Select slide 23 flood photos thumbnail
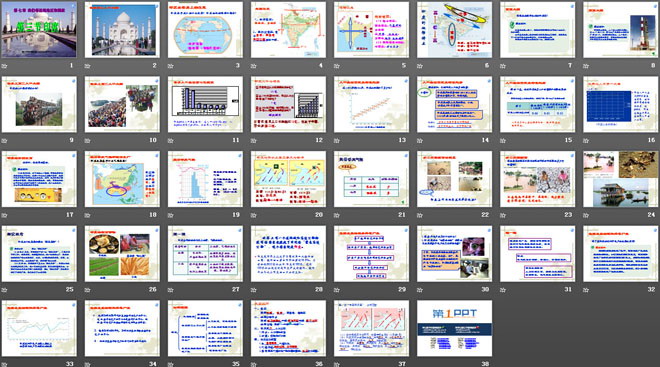This screenshot has height=367, width=660. 538,179
